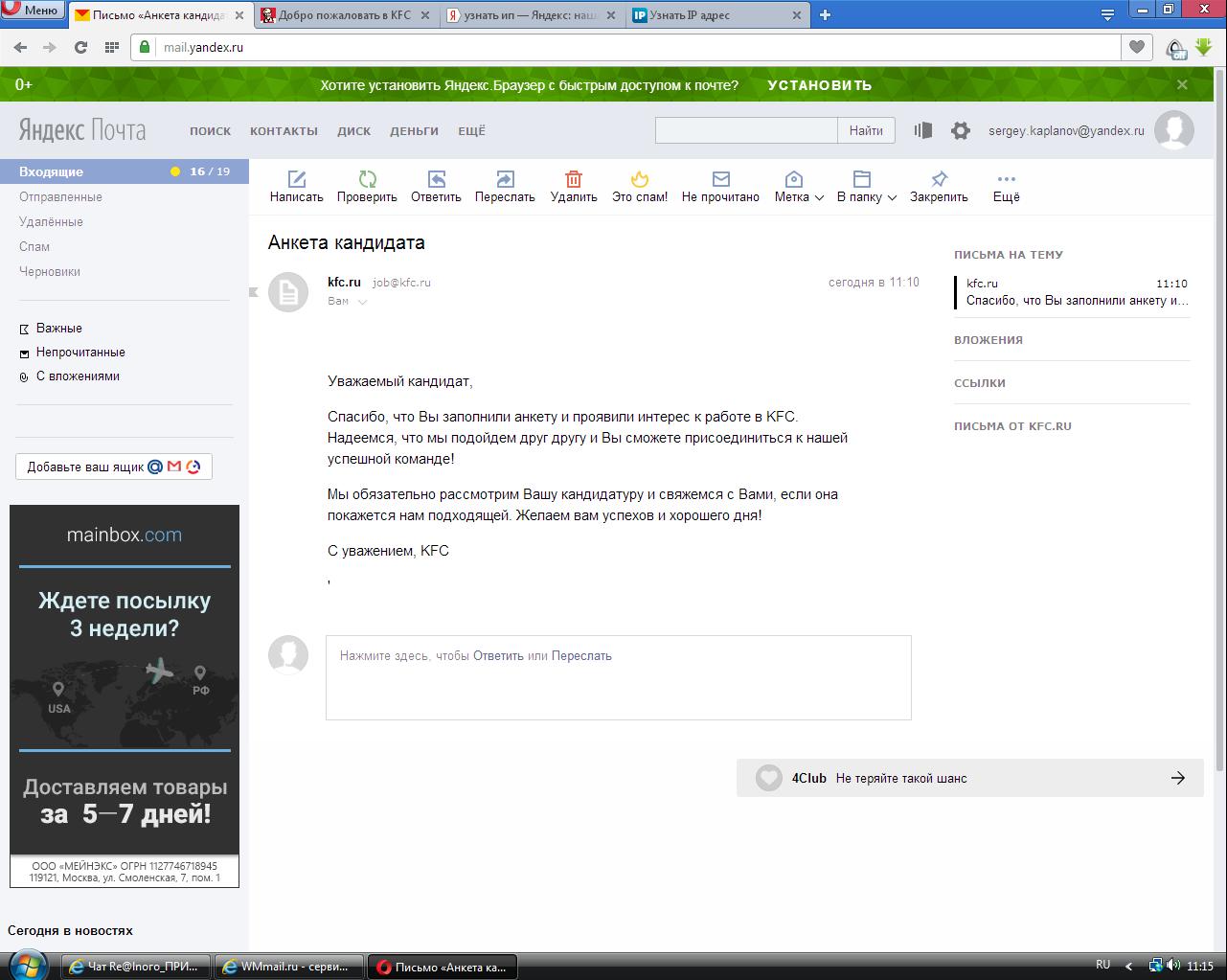Viewport: 1227px width, 980px height.
Task: Open the Черновики folder
Action: tap(50, 271)
